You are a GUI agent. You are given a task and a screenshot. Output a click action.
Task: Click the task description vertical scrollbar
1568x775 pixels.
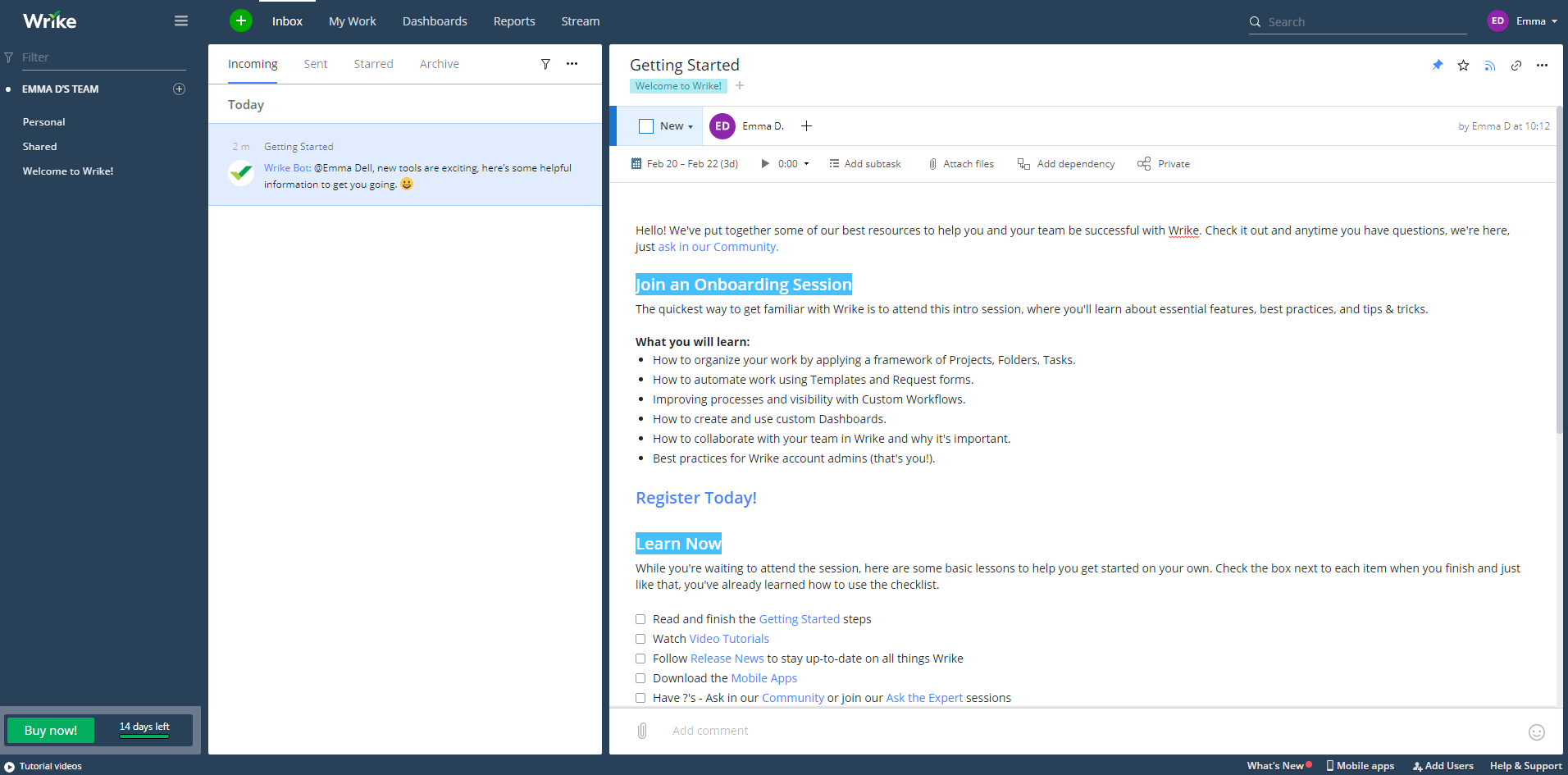point(1559,271)
